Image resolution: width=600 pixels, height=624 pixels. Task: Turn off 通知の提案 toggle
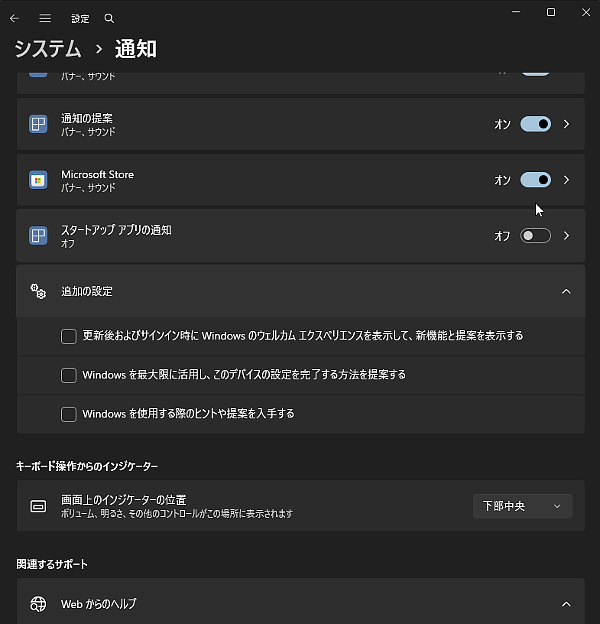tap(536, 124)
